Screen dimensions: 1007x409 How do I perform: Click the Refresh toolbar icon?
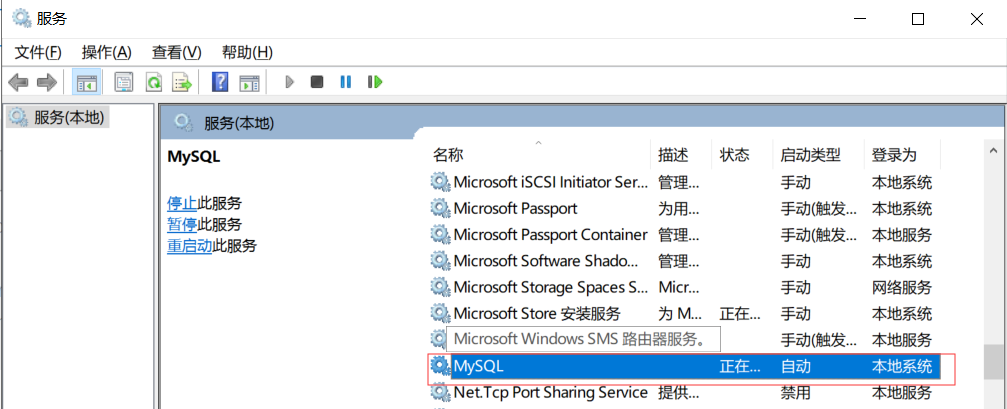coord(153,82)
